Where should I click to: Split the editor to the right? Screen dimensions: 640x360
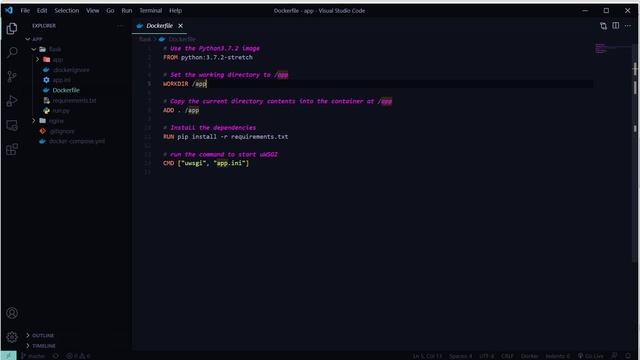click(616, 26)
